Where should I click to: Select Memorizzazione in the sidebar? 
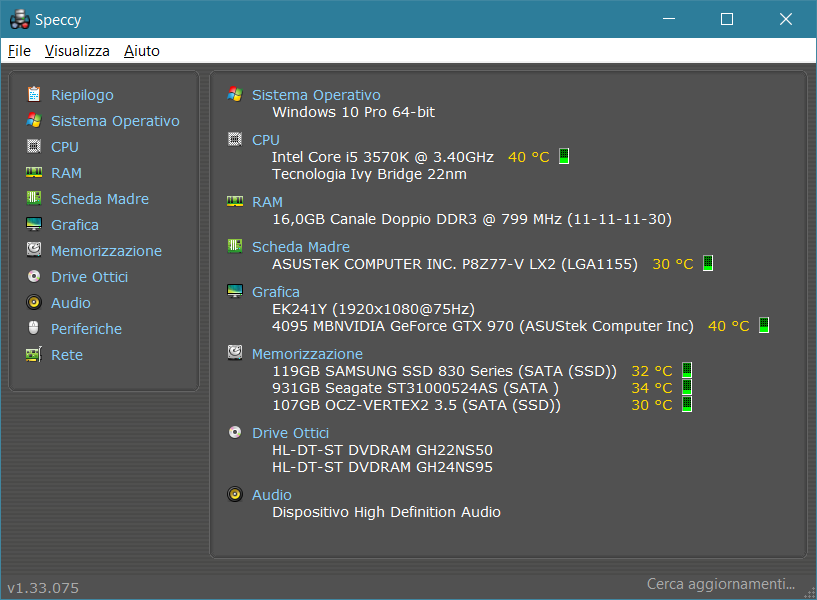106,251
